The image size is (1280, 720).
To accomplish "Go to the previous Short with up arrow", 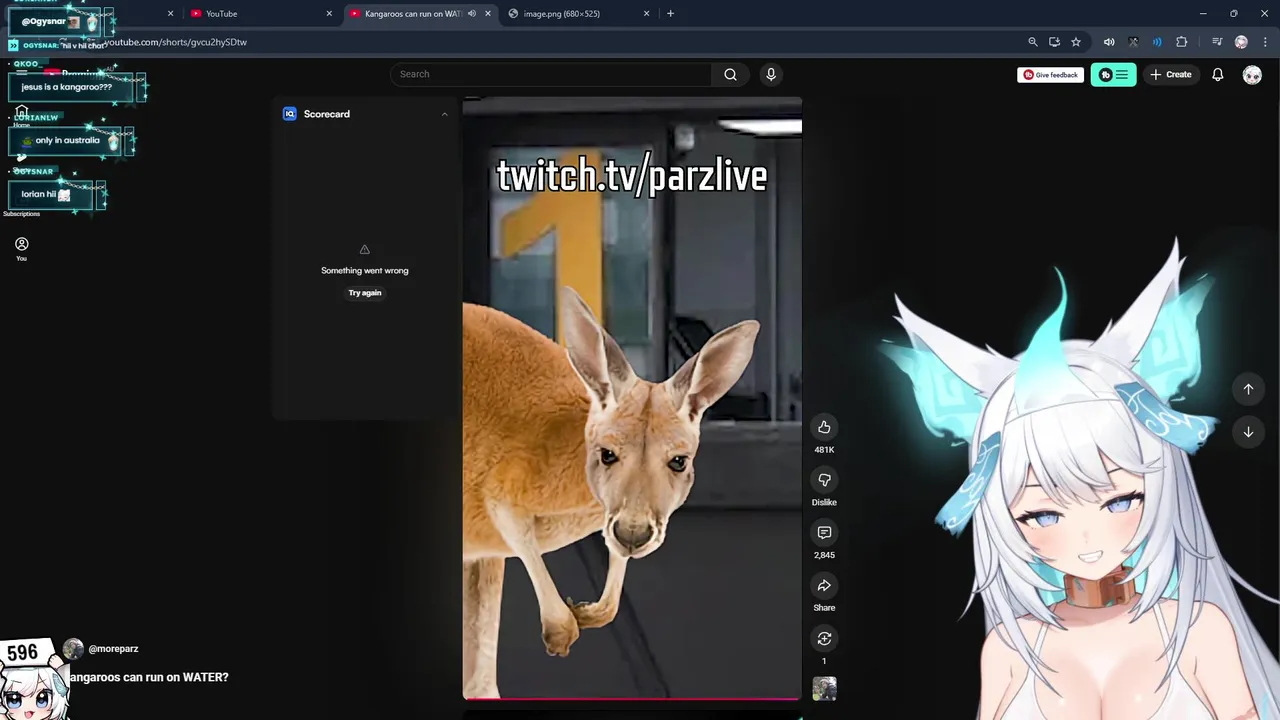I will coord(1248,389).
